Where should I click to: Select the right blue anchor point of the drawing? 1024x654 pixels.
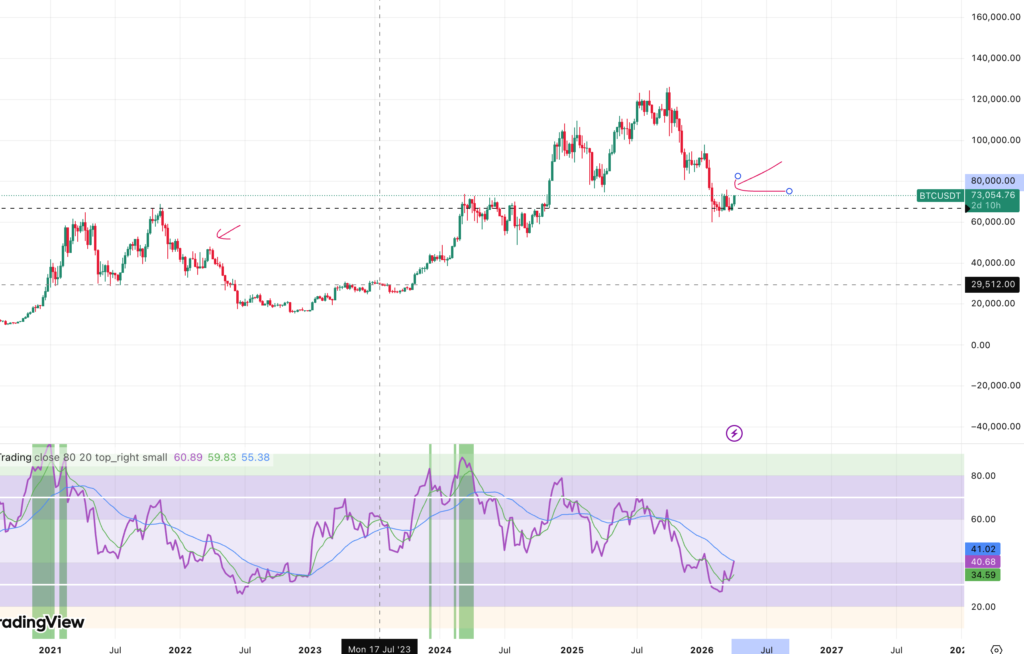click(x=789, y=191)
